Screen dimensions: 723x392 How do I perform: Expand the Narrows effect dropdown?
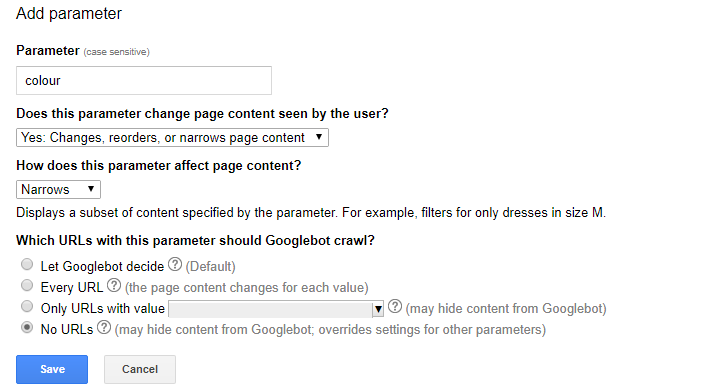pyautogui.click(x=58, y=190)
